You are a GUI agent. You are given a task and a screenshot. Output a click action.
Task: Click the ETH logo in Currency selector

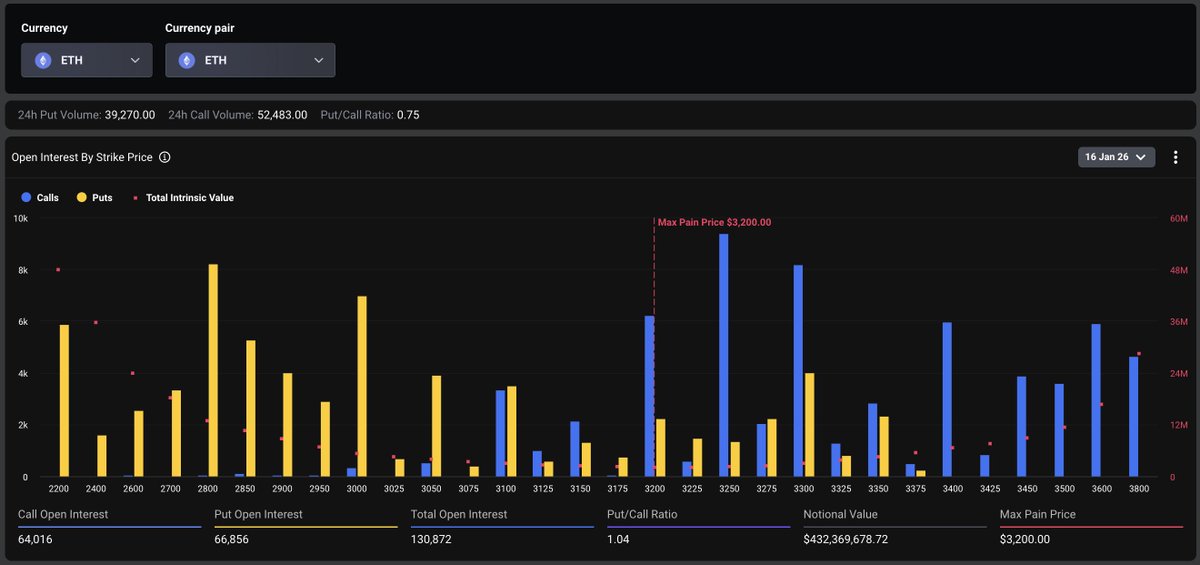tap(43, 60)
